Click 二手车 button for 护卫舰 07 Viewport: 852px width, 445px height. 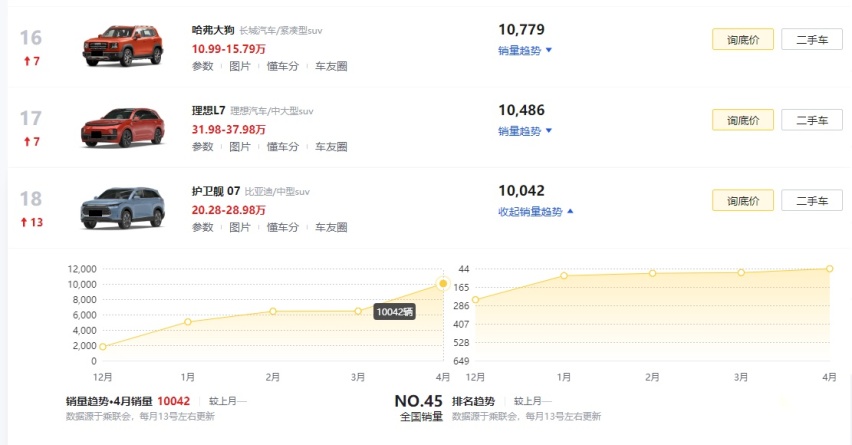click(812, 200)
